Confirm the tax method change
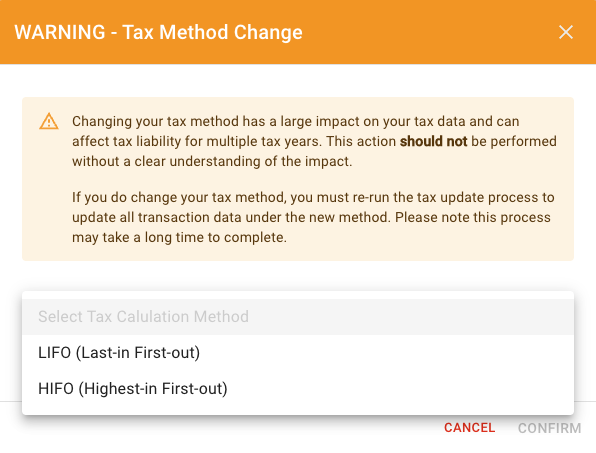Viewport: 596px width, 453px height. pos(550,428)
